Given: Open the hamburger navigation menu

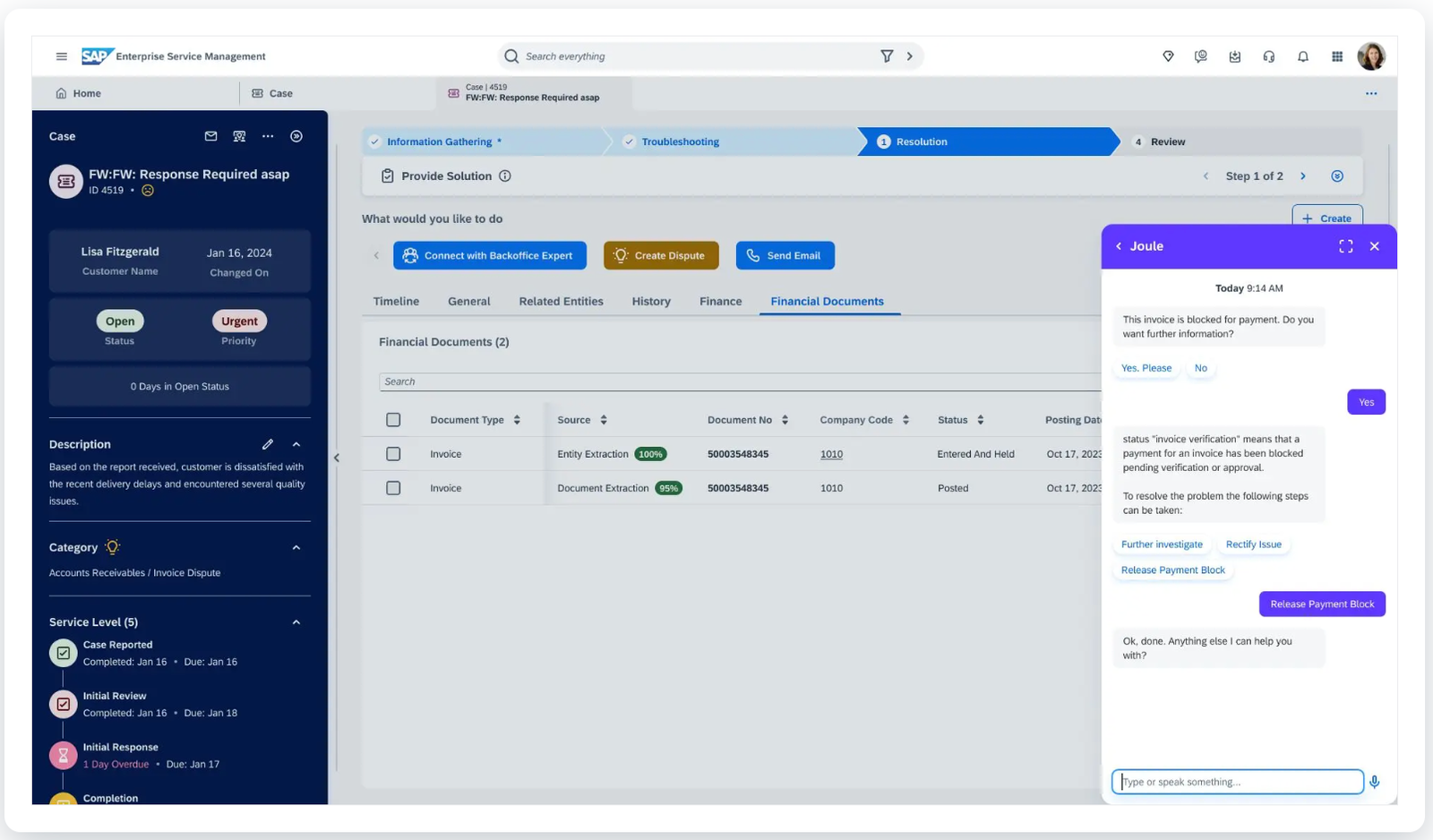Looking at the screenshot, I should pos(62,56).
